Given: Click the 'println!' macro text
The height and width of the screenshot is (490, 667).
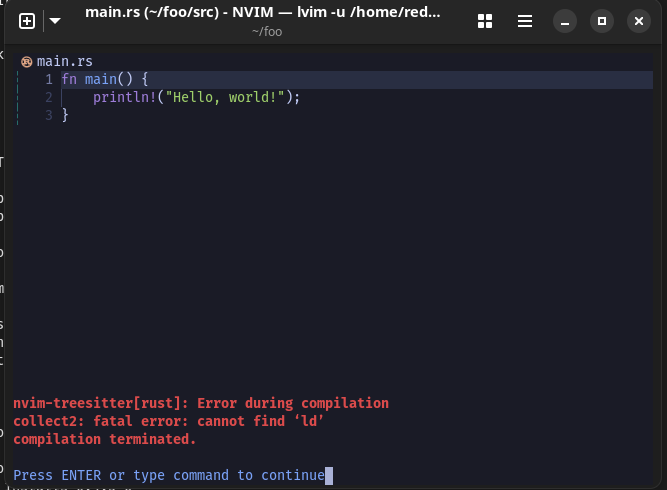Looking at the screenshot, I should (x=125, y=97).
